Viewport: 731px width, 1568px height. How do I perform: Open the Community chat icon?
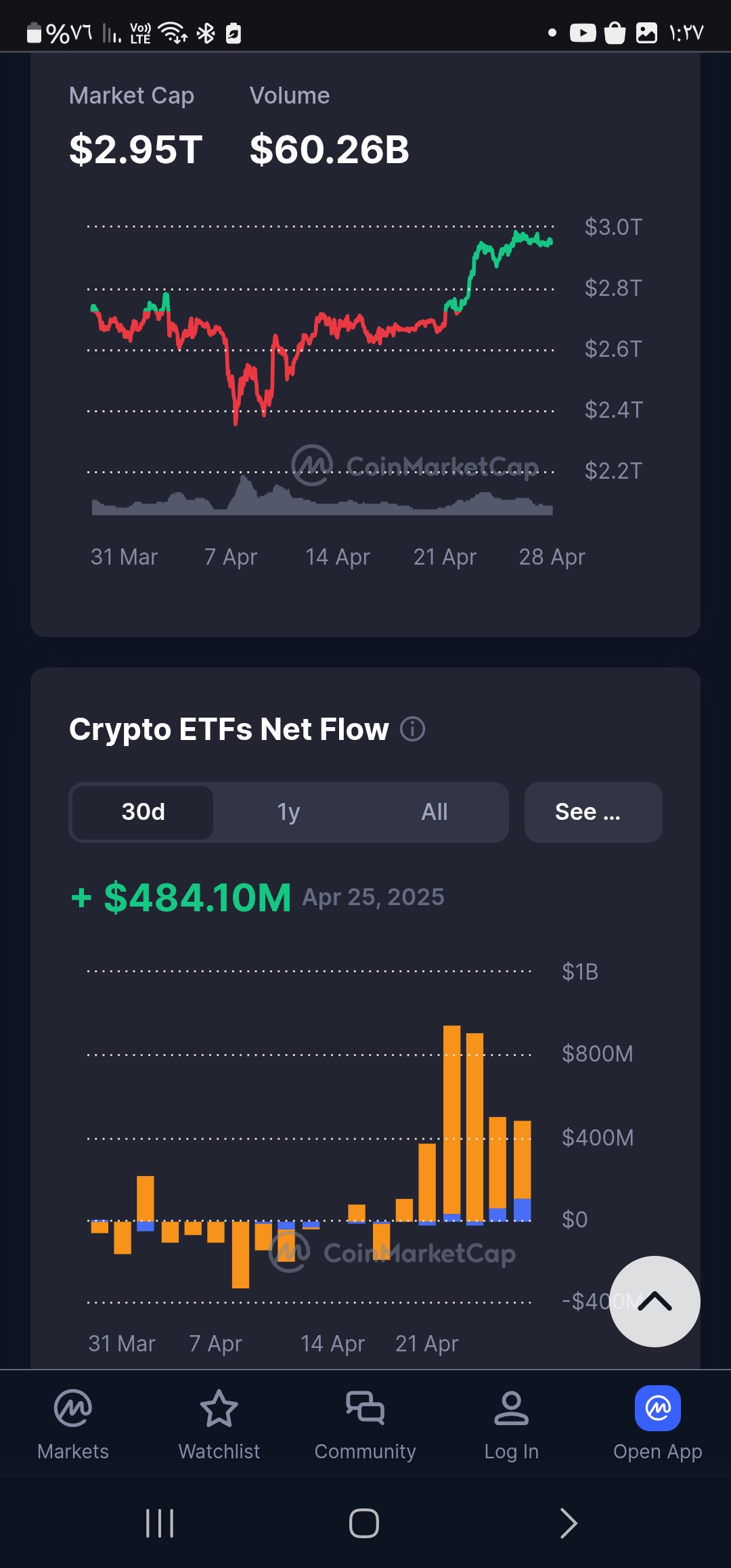tap(365, 1408)
